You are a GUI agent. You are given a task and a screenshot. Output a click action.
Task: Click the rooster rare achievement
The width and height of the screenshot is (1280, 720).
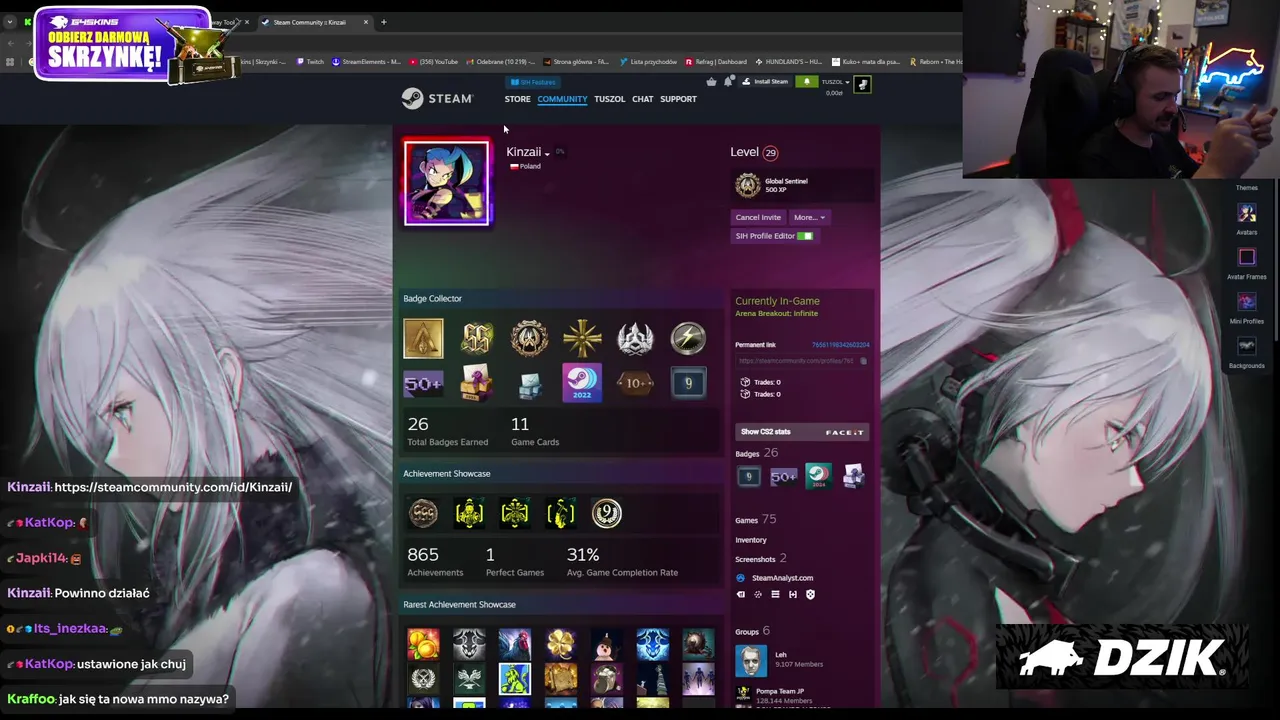(x=514, y=644)
